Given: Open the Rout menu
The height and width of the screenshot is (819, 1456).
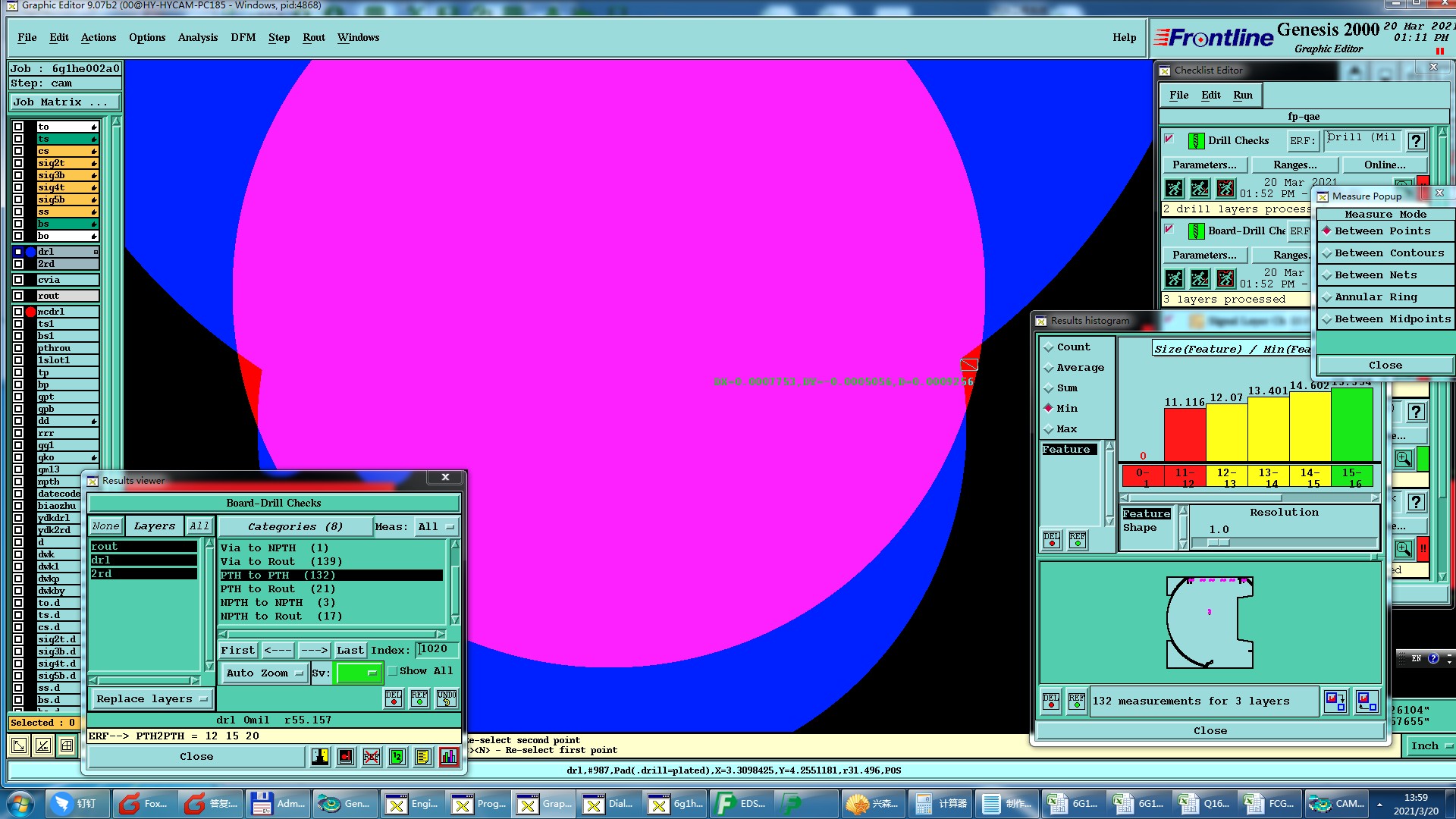Looking at the screenshot, I should (x=314, y=38).
